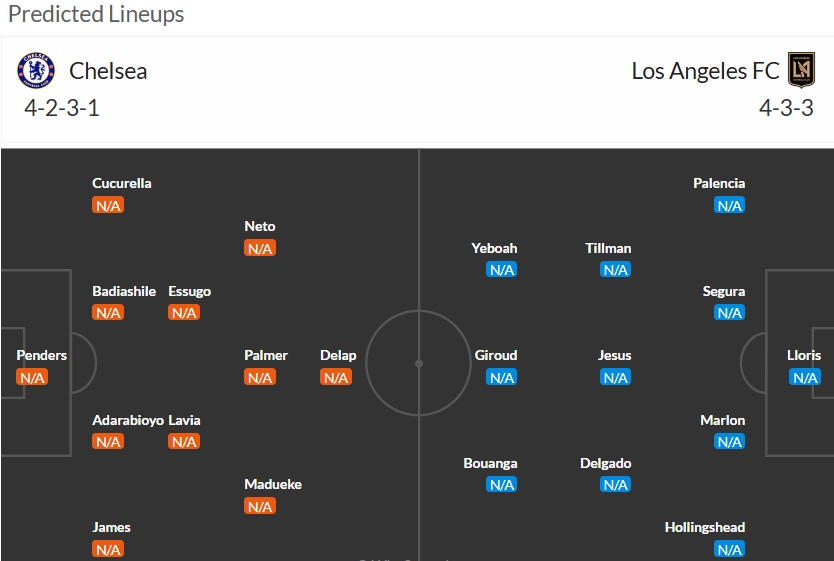Click Palmer's orange N/A rating badge
This screenshot has height=561, width=834.
[x=260, y=378]
